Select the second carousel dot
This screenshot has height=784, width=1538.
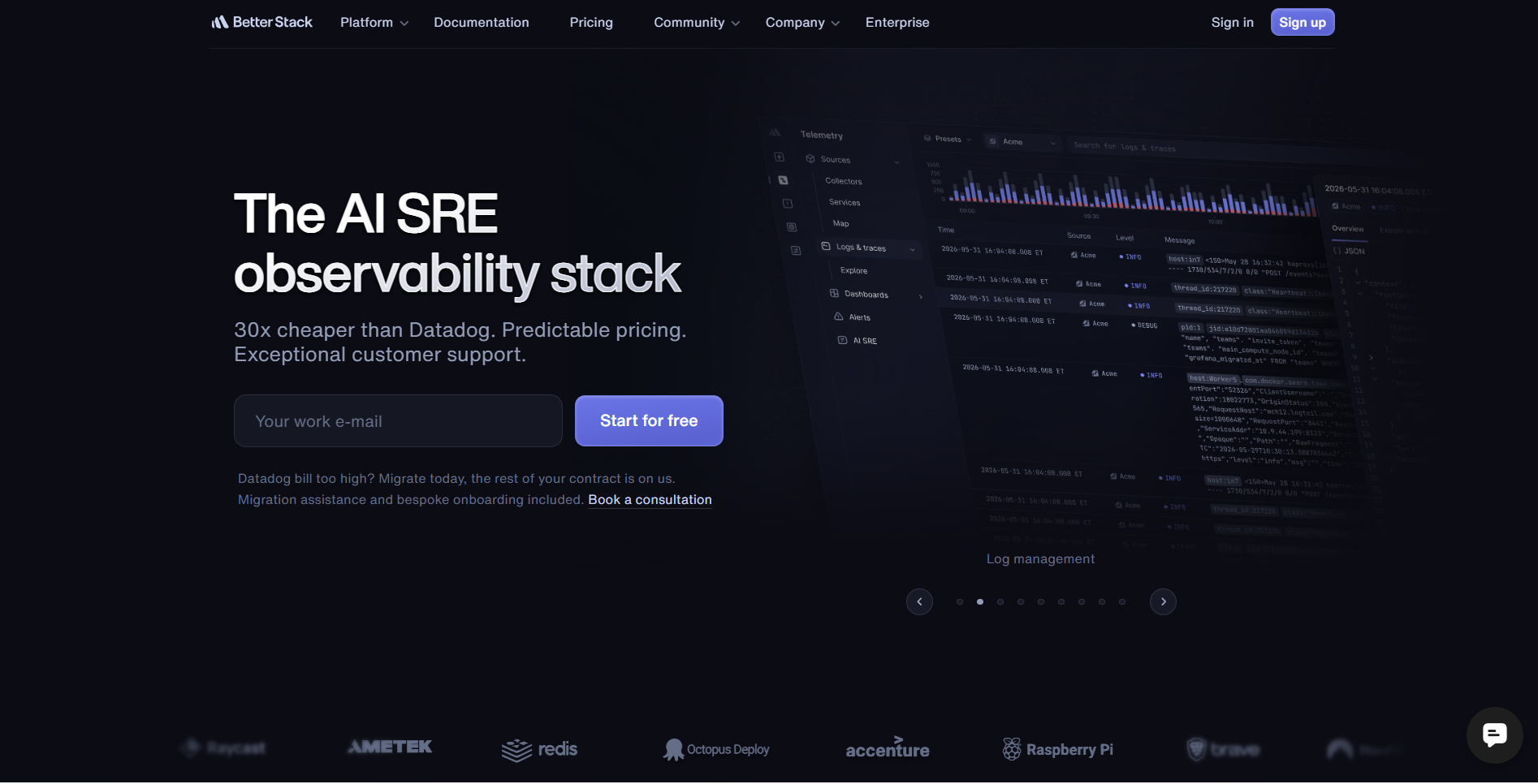point(980,602)
